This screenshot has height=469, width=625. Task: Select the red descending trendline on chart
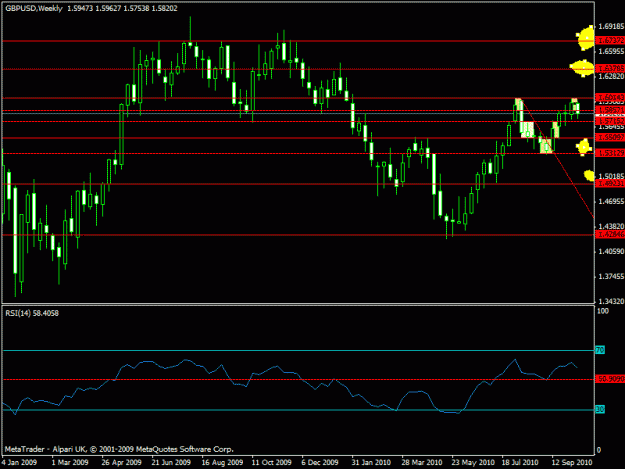point(558,159)
